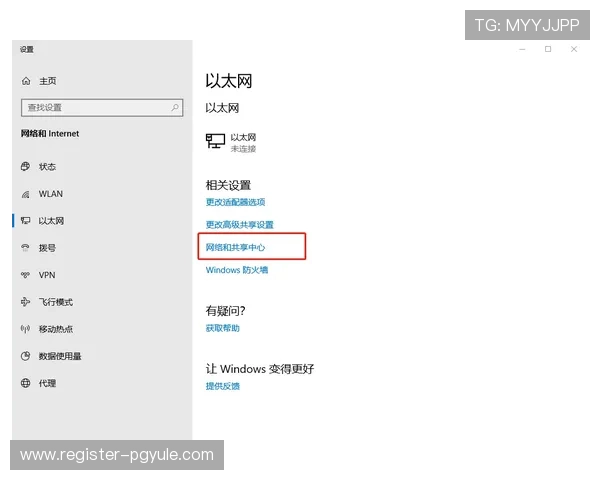Click the search magnifier icon in 查找设置

pos(175,108)
